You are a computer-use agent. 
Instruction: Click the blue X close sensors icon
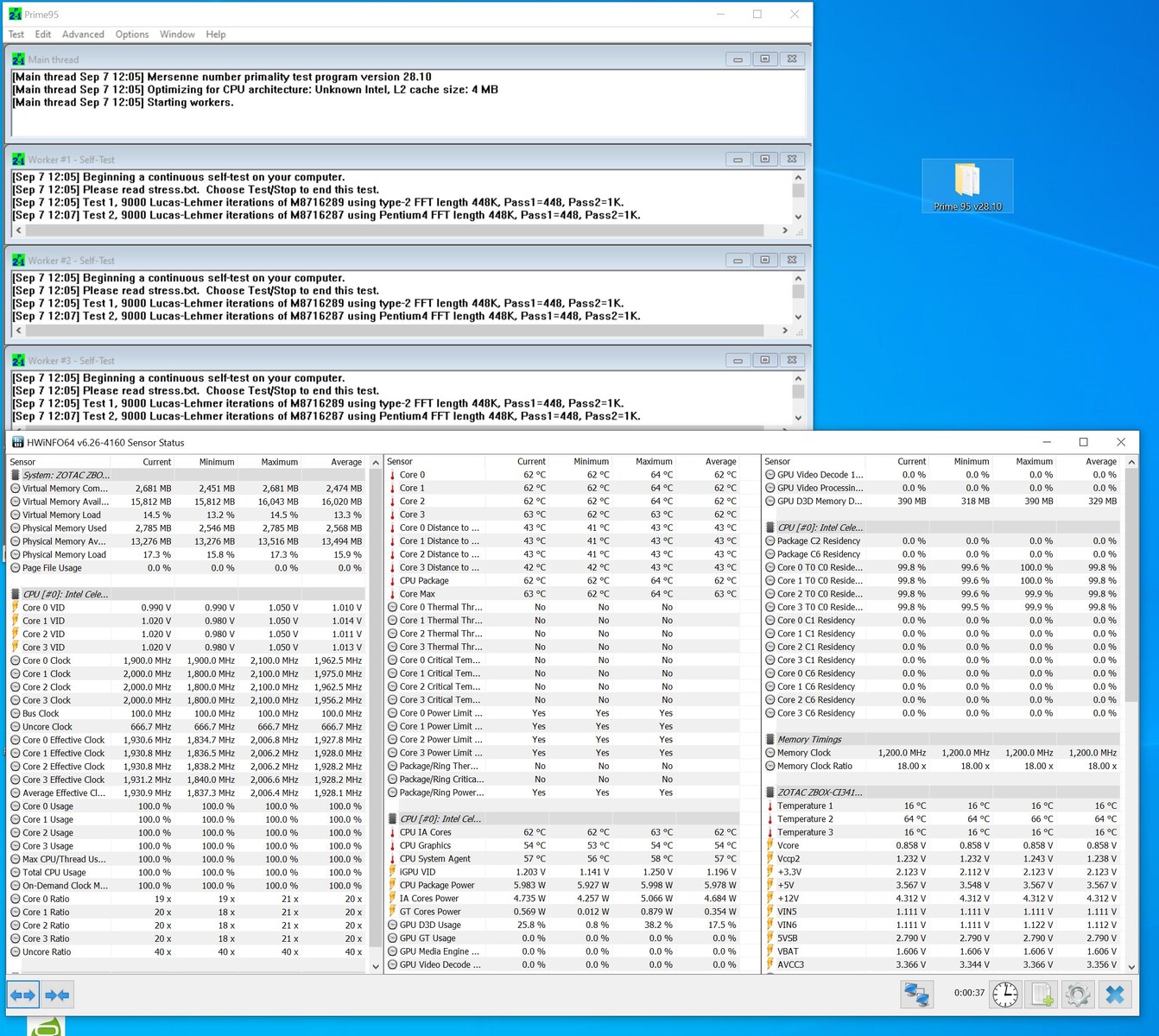[x=1115, y=995]
